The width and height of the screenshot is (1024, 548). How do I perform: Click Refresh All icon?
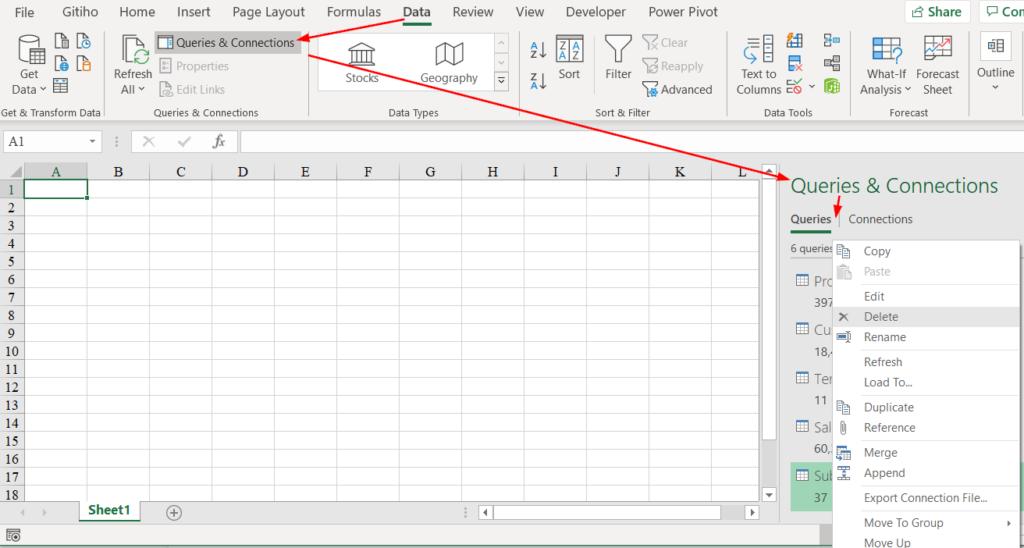point(133,51)
